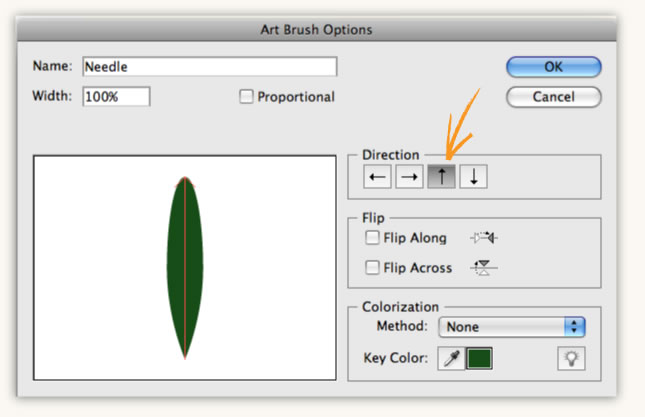
Task: Click the Flip Across diagram icon
Action: (x=484, y=268)
